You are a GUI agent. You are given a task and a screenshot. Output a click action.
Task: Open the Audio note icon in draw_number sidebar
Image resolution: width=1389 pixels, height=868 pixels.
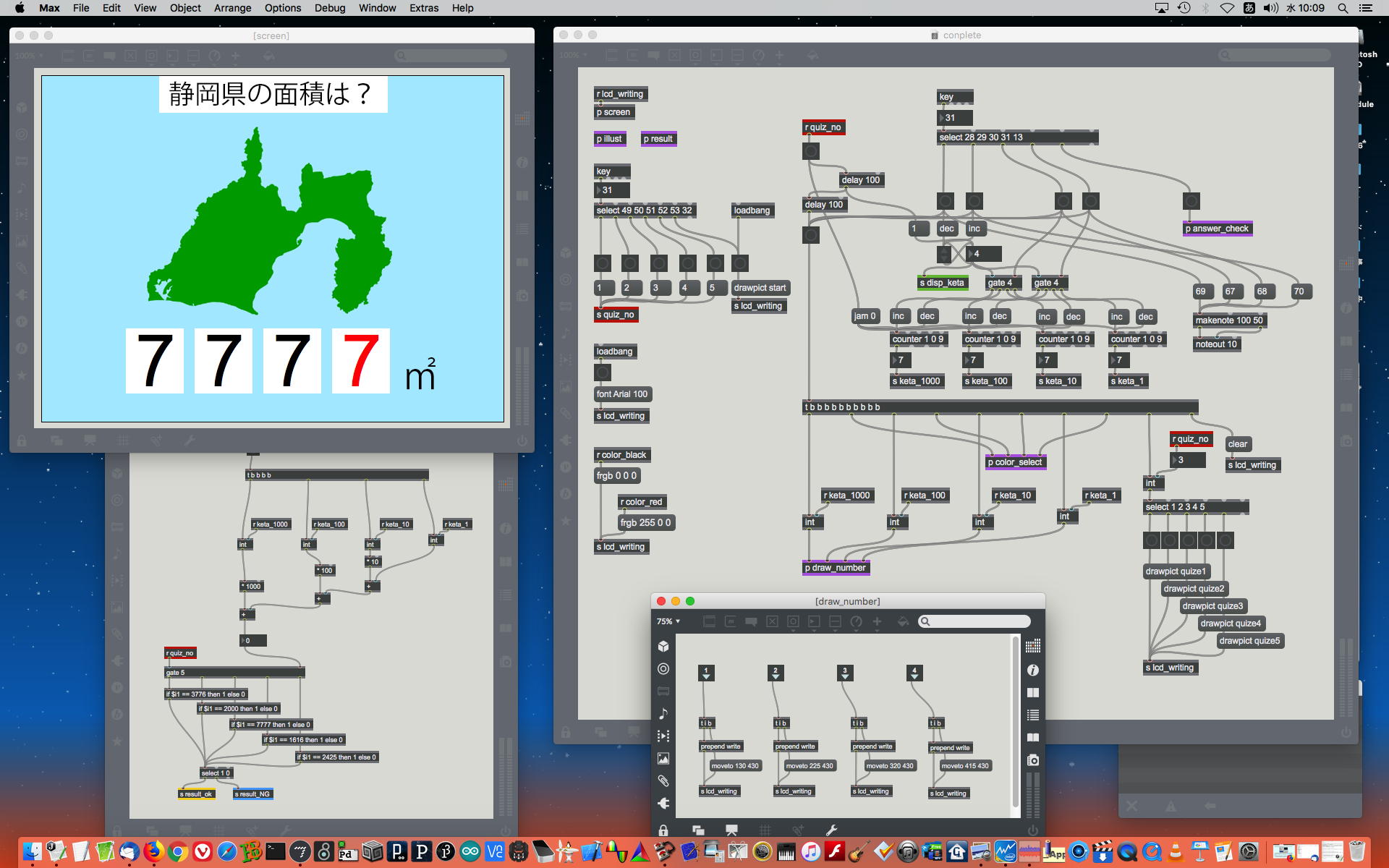[x=663, y=713]
